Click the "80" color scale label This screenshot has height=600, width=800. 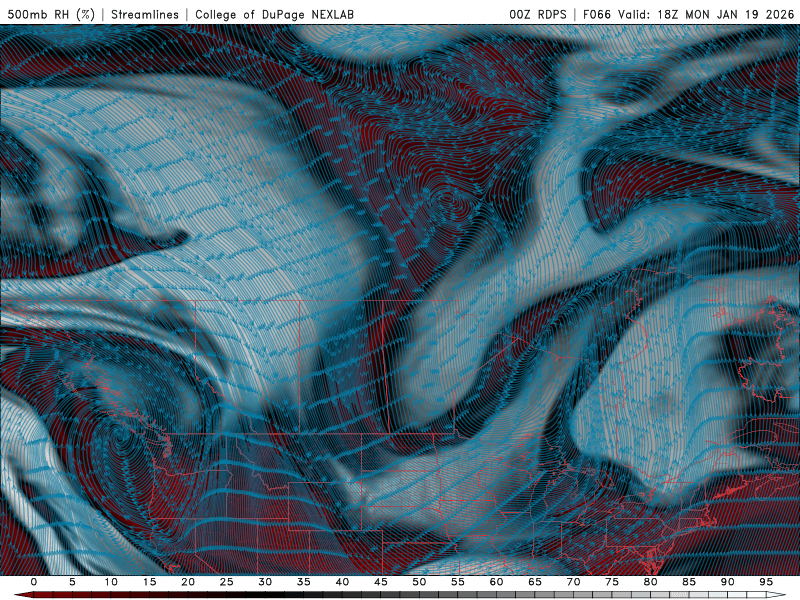click(651, 582)
